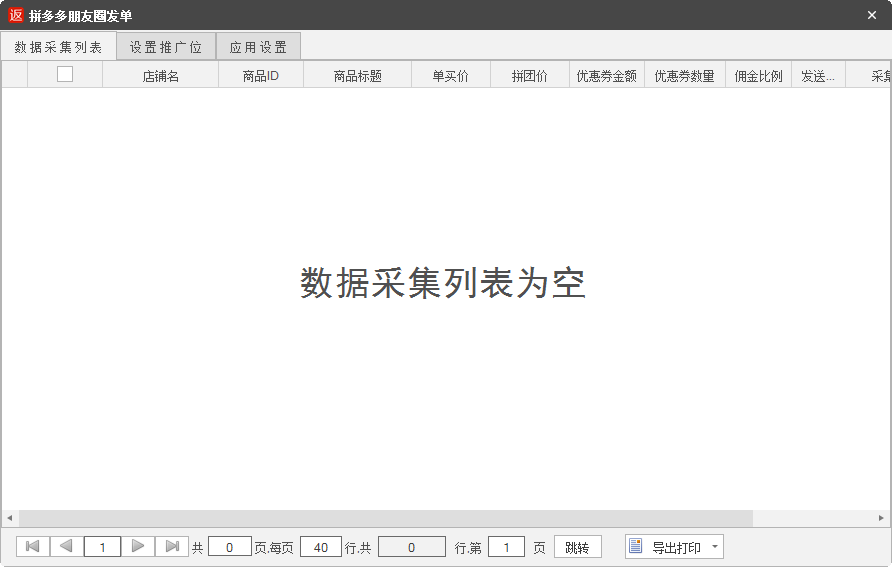This screenshot has width=892, height=567.
Task: Toggle the select-all checkbox in table header
Action: [x=65, y=75]
